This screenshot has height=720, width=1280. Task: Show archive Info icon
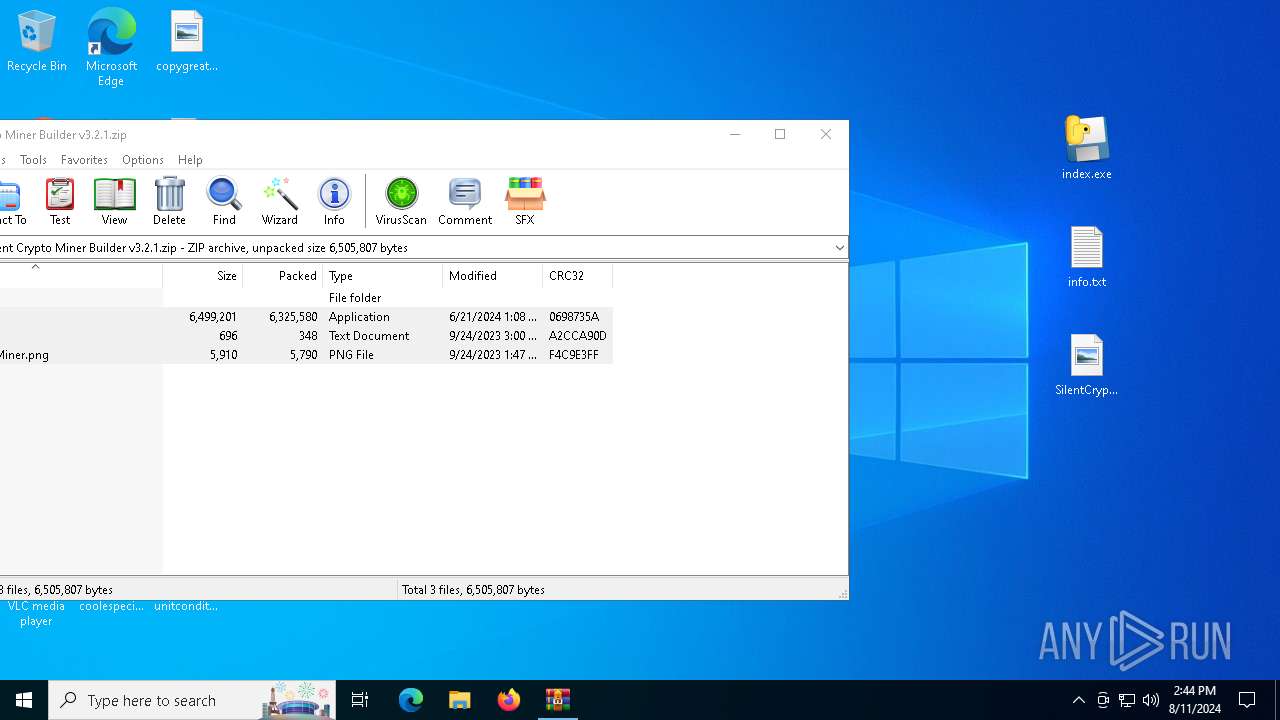334,201
